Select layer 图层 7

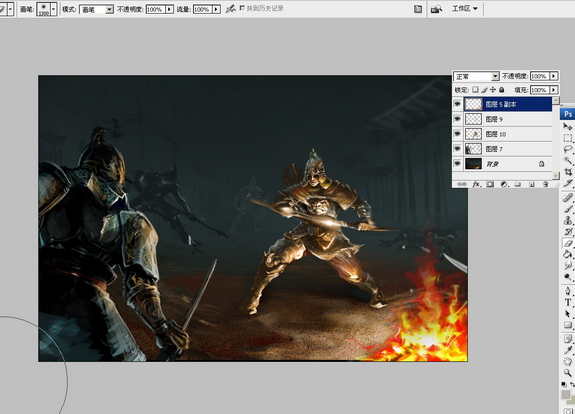[508, 149]
